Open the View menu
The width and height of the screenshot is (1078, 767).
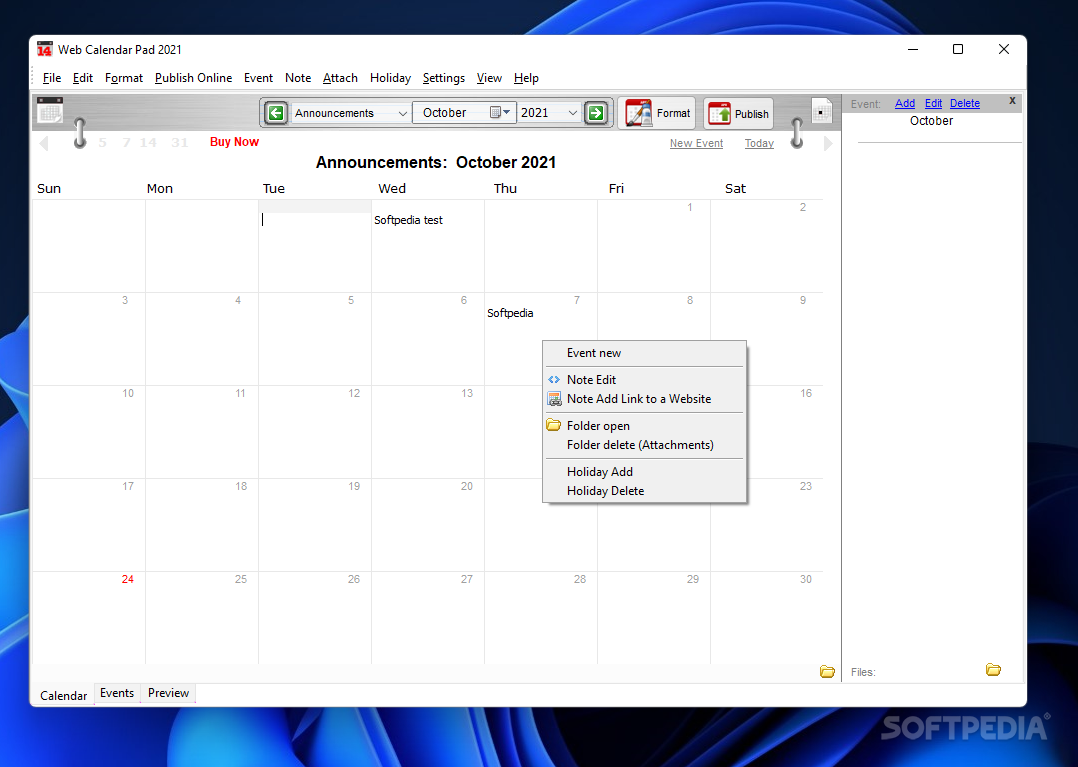click(489, 78)
